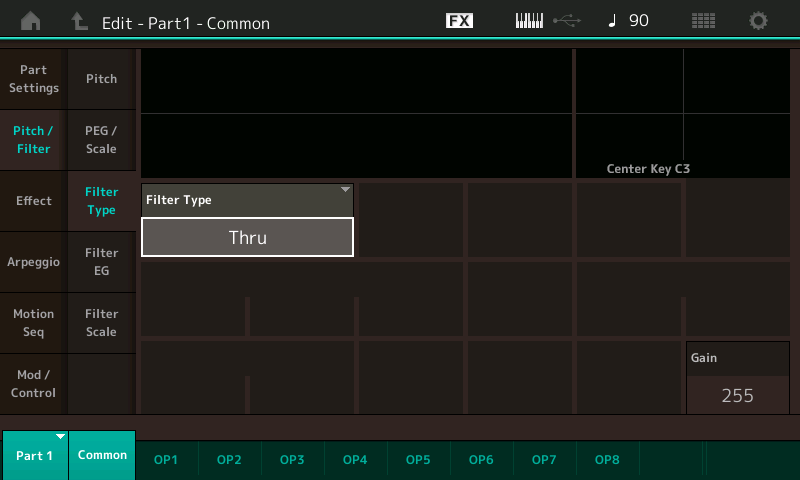Select the Common button

tap(102, 455)
